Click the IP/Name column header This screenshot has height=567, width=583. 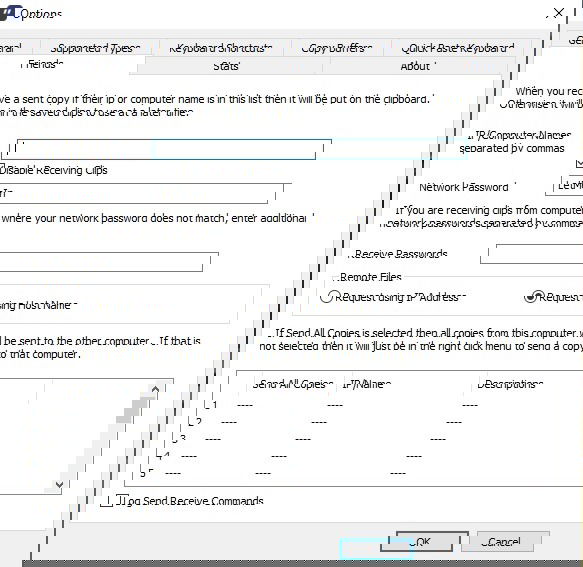(x=367, y=384)
